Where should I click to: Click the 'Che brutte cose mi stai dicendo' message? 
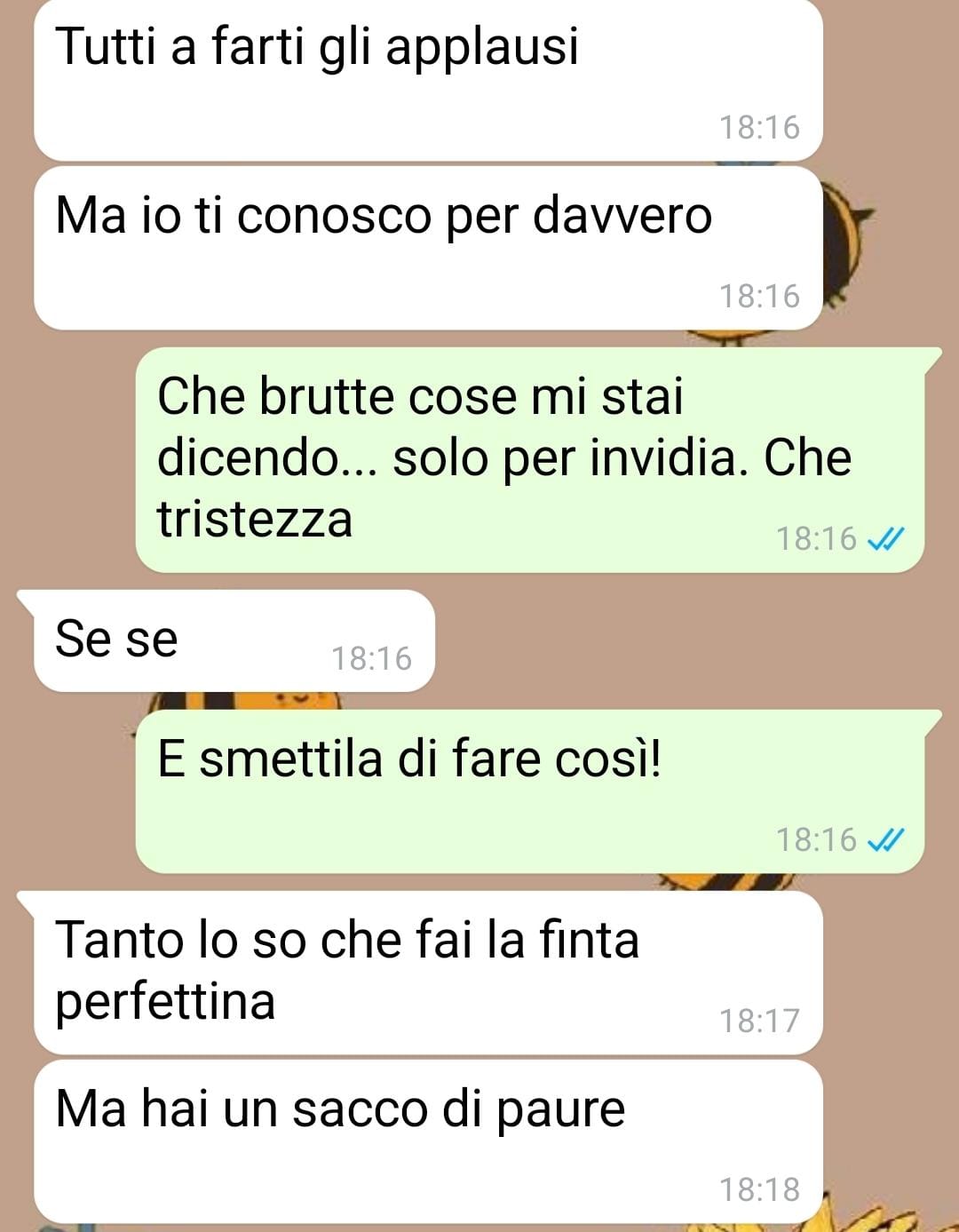point(529,460)
